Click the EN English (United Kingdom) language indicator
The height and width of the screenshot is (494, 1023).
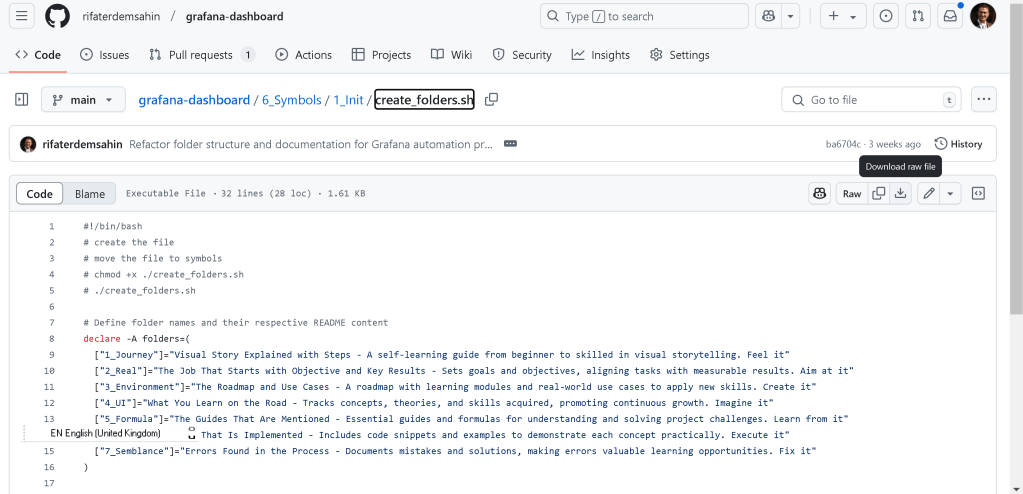coord(105,433)
